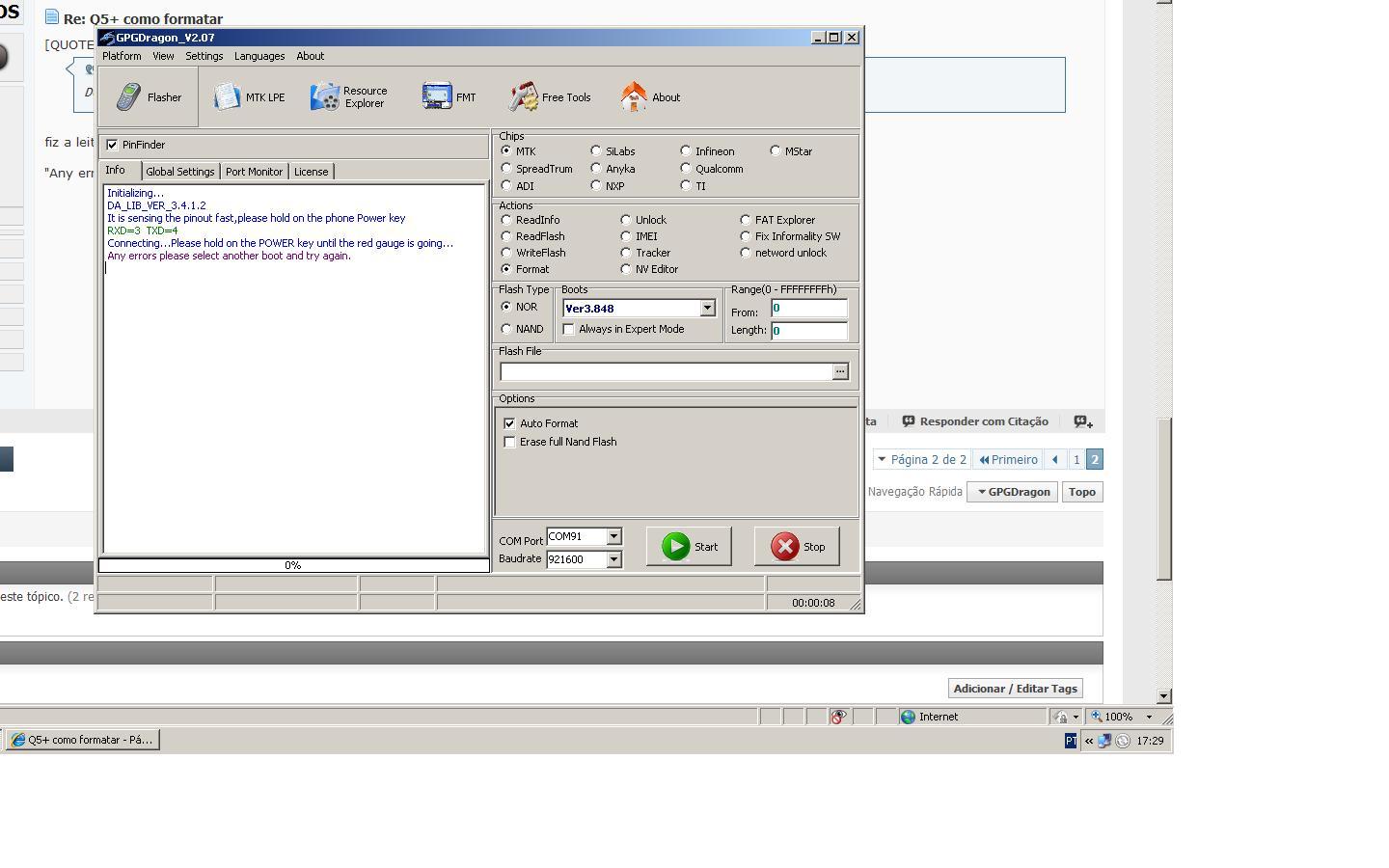Open the Boots version dropdown

click(707, 309)
